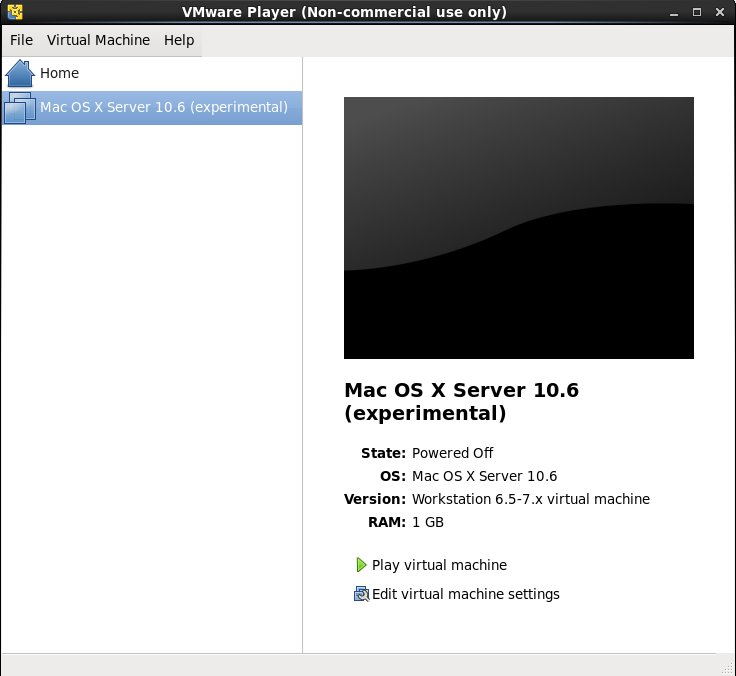Open the Help menu
The image size is (736, 676).
(179, 40)
